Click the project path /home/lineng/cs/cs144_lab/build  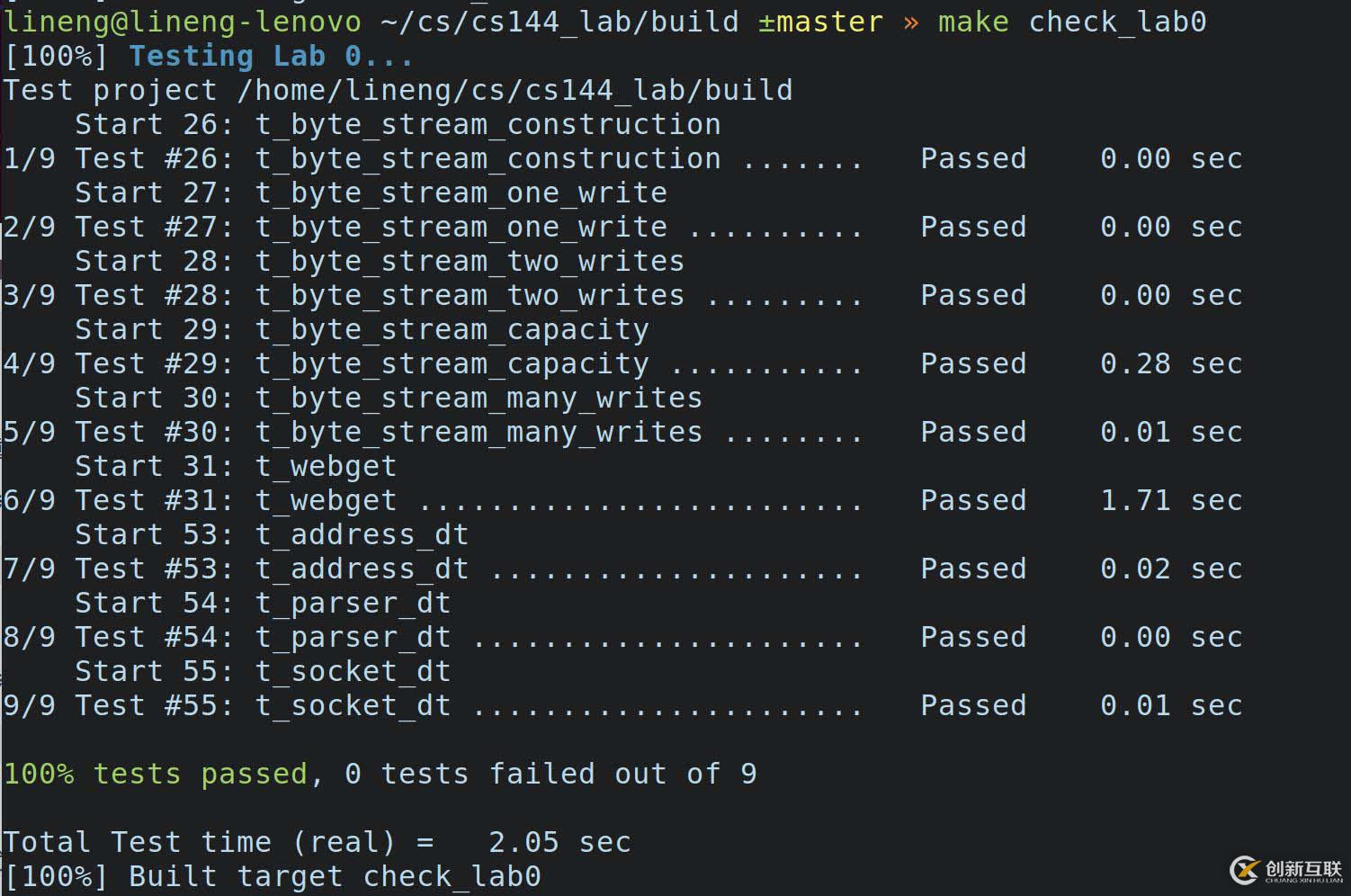pos(514,90)
